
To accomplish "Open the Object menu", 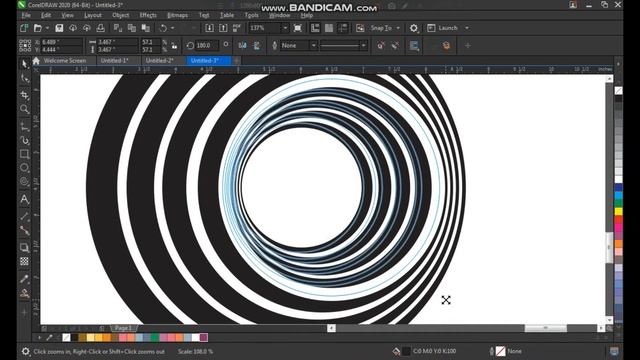I will coord(121,15).
